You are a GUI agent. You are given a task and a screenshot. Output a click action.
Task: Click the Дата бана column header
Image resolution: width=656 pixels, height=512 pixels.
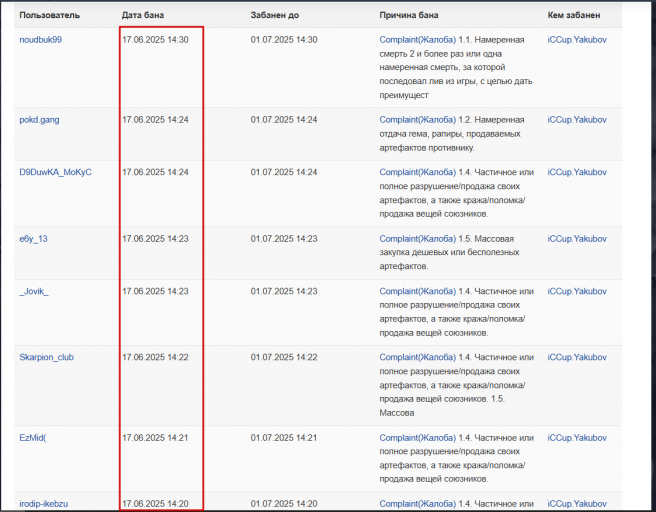[143, 15]
